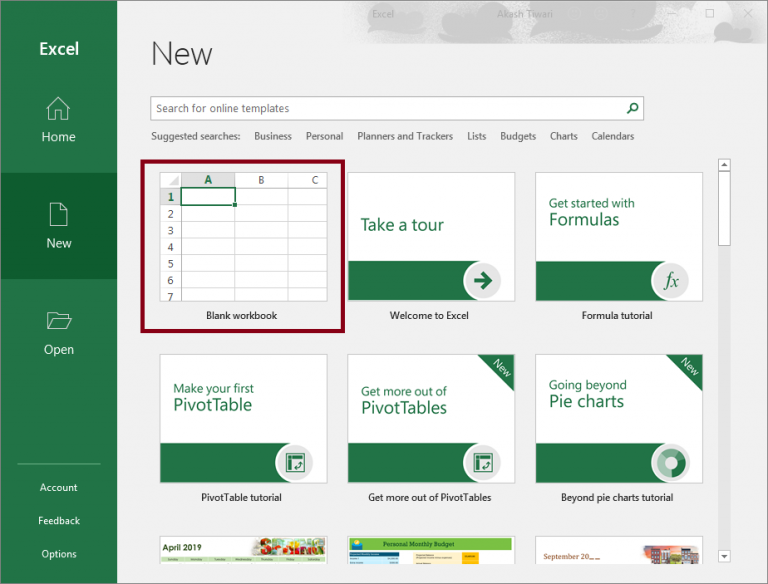The width and height of the screenshot is (768, 584).
Task: Select the Planners and Trackers suggested search
Action: [x=405, y=136]
